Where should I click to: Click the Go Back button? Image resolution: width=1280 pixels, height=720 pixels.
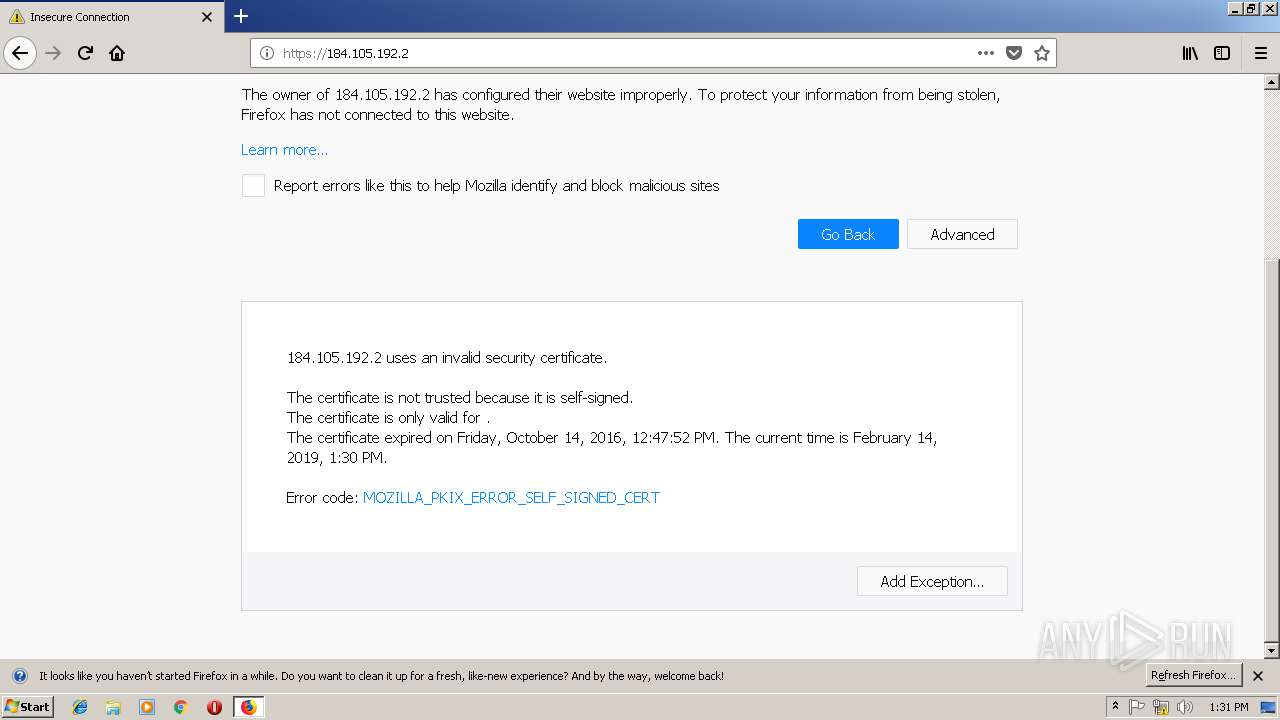848,234
